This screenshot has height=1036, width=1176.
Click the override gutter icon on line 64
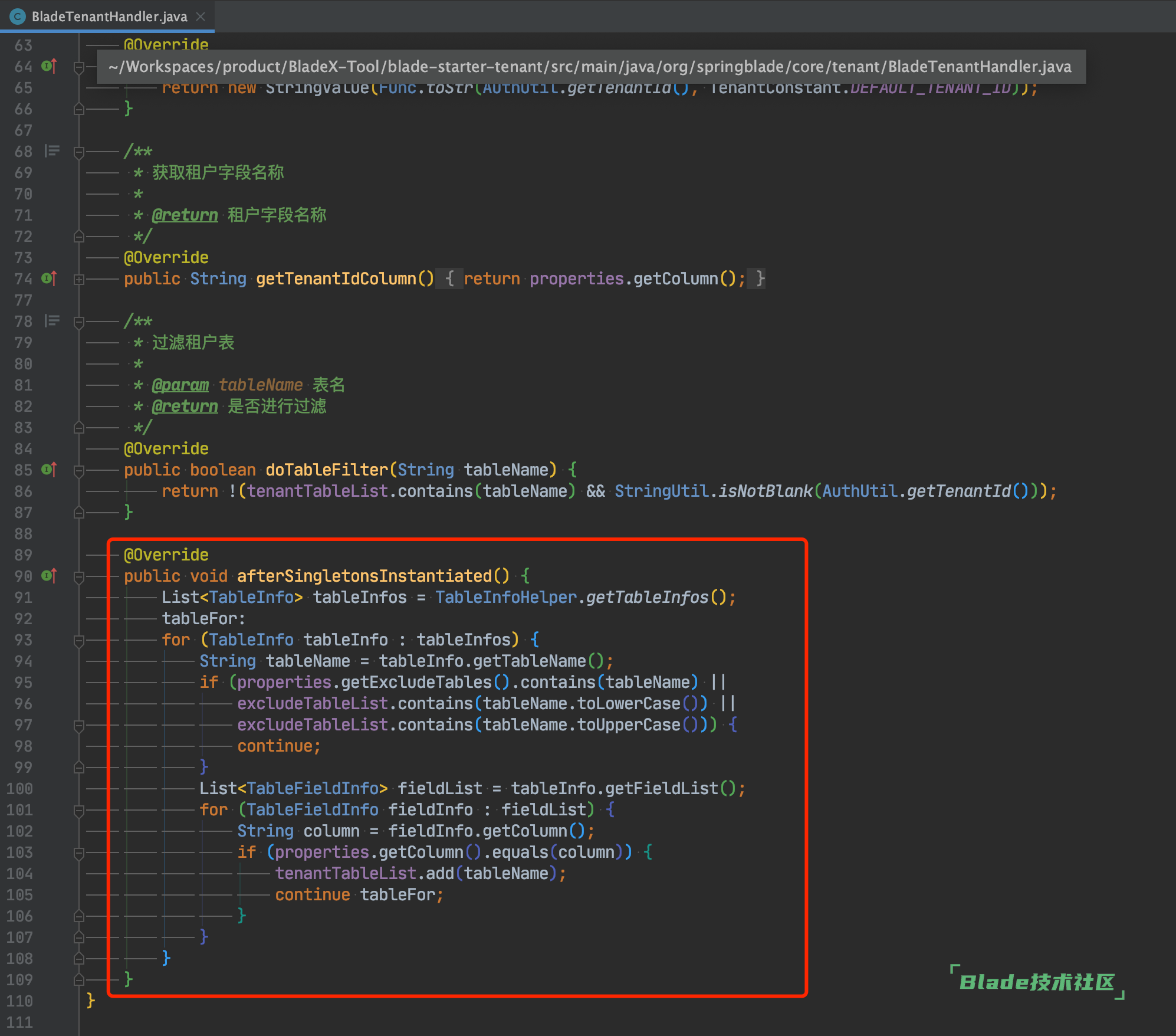tap(50, 66)
